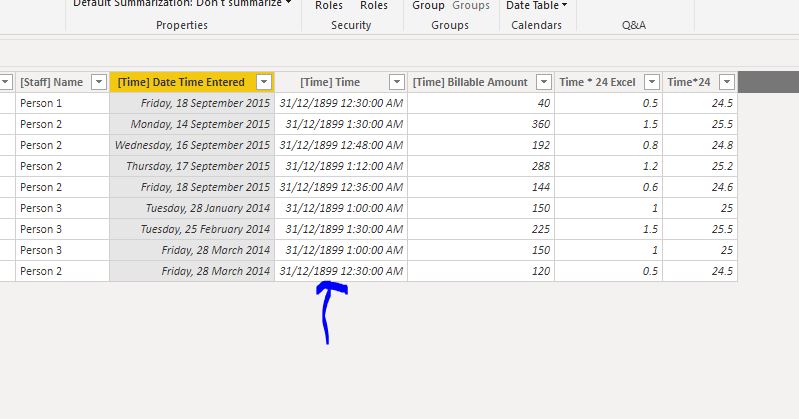Click Wednesday, 16 September 2015 cell
799x419 pixels.
(192, 145)
